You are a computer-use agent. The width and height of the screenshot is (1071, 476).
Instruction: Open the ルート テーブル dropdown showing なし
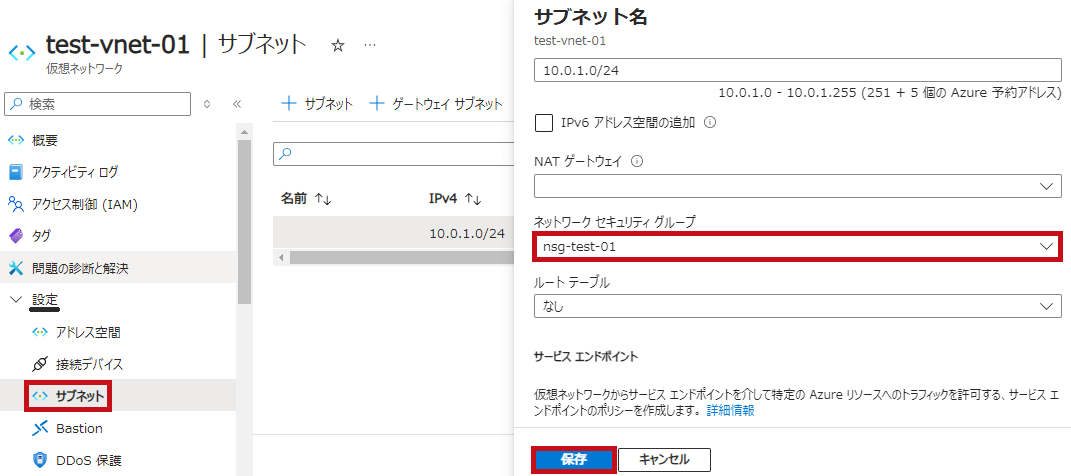coord(798,307)
